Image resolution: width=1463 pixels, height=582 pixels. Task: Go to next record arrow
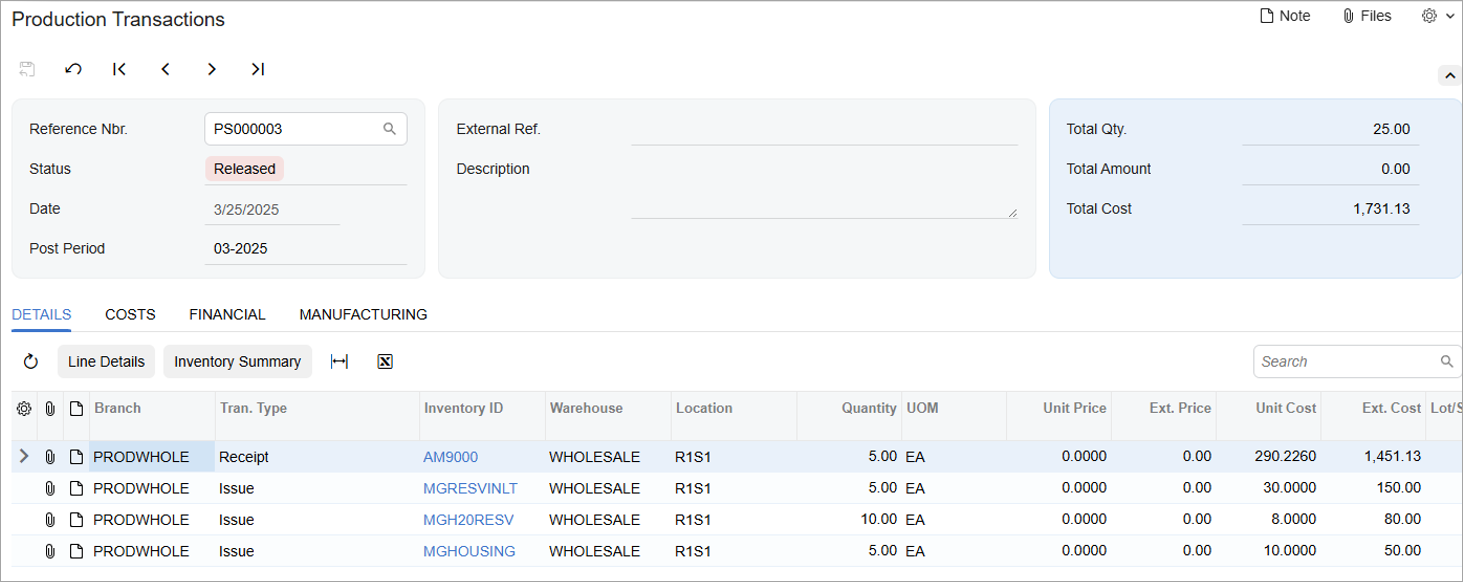[x=212, y=69]
